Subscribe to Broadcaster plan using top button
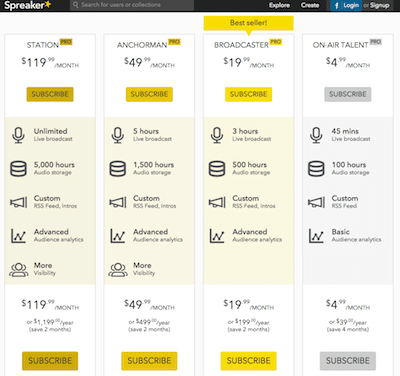Viewport: 400px width, 376px height. tap(249, 94)
